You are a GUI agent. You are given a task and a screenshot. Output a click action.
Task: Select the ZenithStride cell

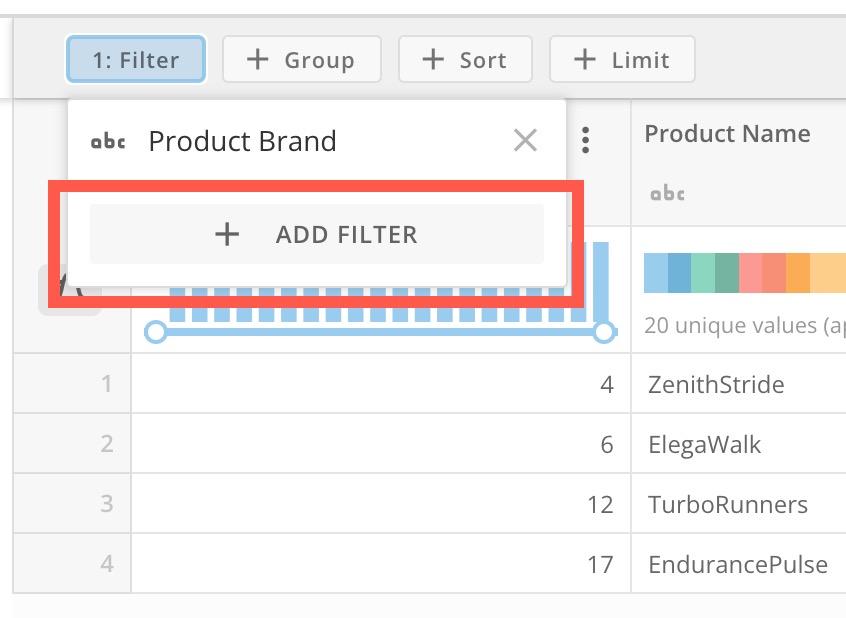(x=716, y=384)
